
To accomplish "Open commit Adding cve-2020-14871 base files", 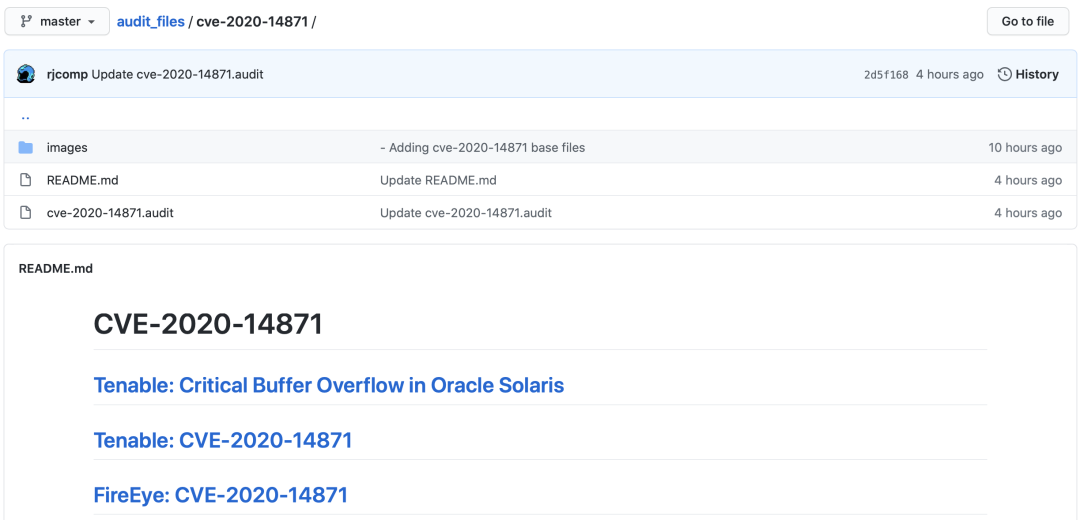I will 483,147.
